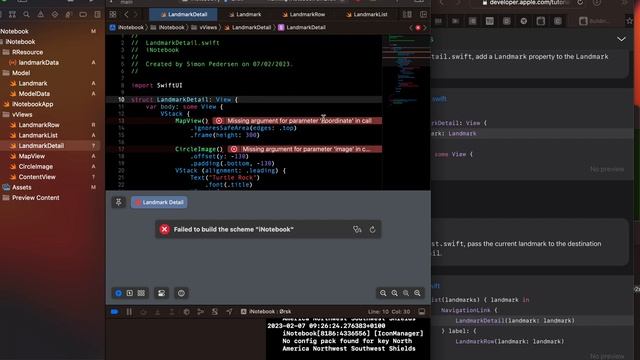The width and height of the screenshot is (640, 360).
Task: Toggle breakpoints activation in the debug bar
Action: click(114, 312)
